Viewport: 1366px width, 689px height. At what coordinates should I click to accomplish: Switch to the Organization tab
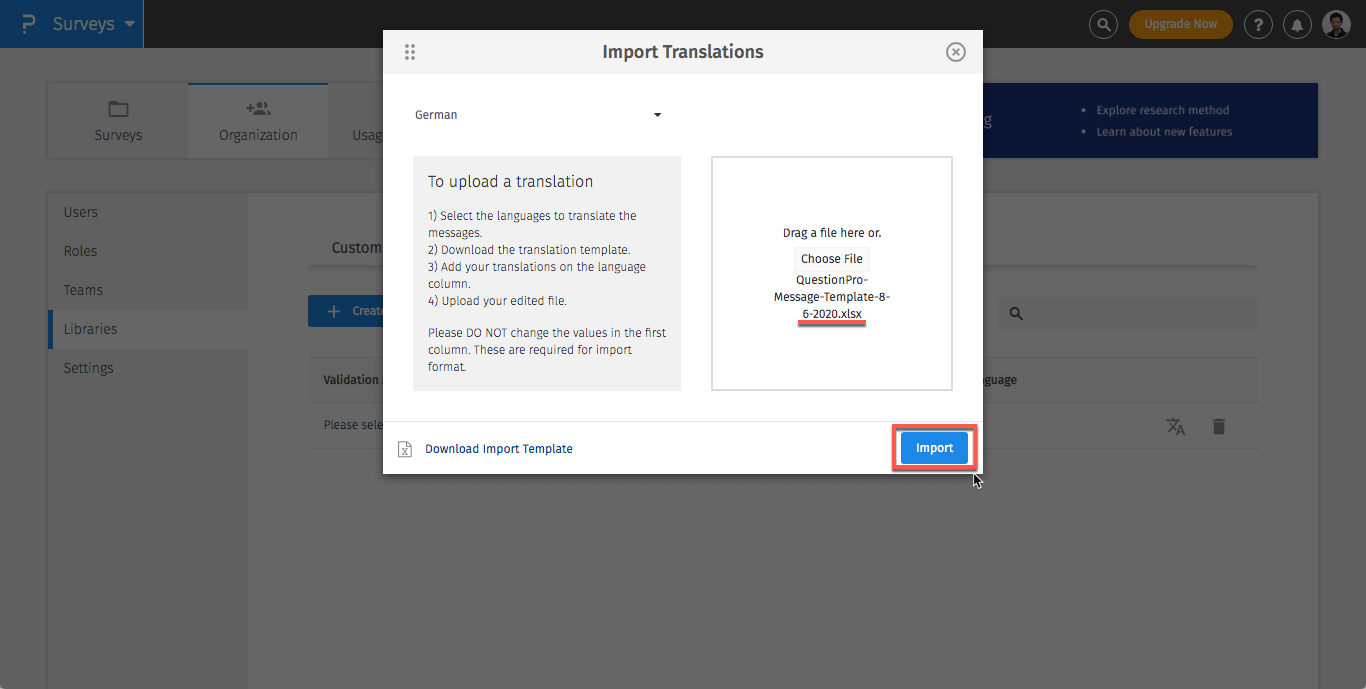tap(257, 120)
